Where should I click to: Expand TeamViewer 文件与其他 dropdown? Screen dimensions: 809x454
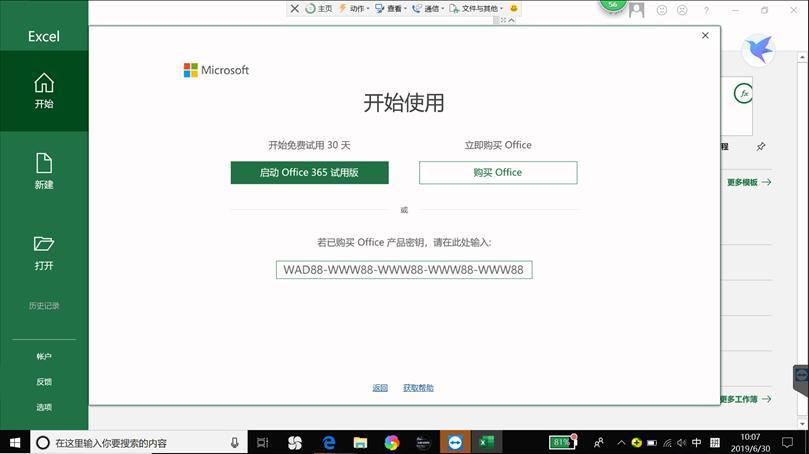(476, 8)
